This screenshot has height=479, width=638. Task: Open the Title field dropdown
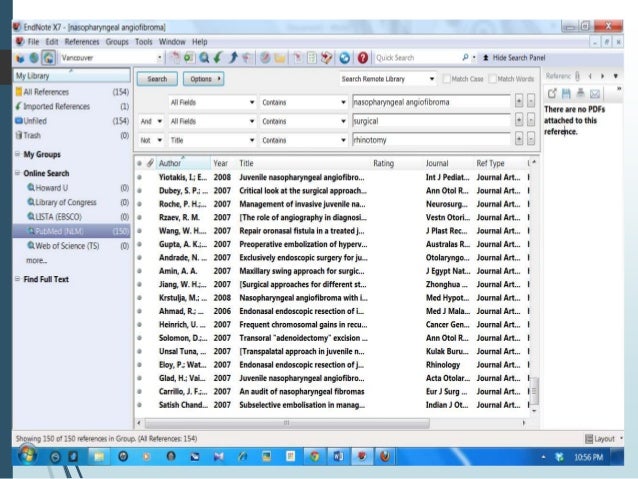click(212, 140)
